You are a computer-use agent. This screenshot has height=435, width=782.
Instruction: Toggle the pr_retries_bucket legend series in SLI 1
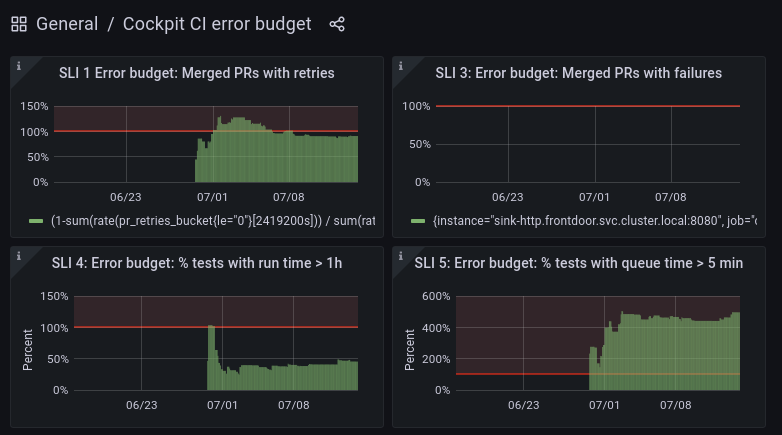pyautogui.click(x=212, y=221)
